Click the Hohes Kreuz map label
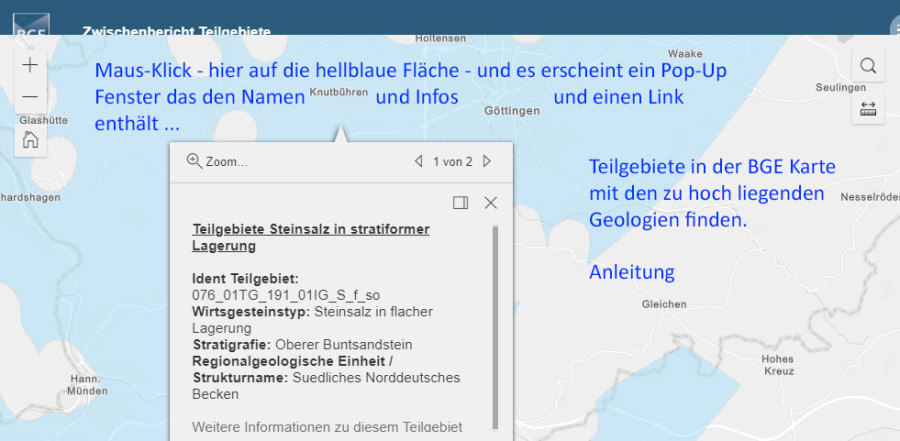The width and height of the screenshot is (900, 441). pos(777,365)
